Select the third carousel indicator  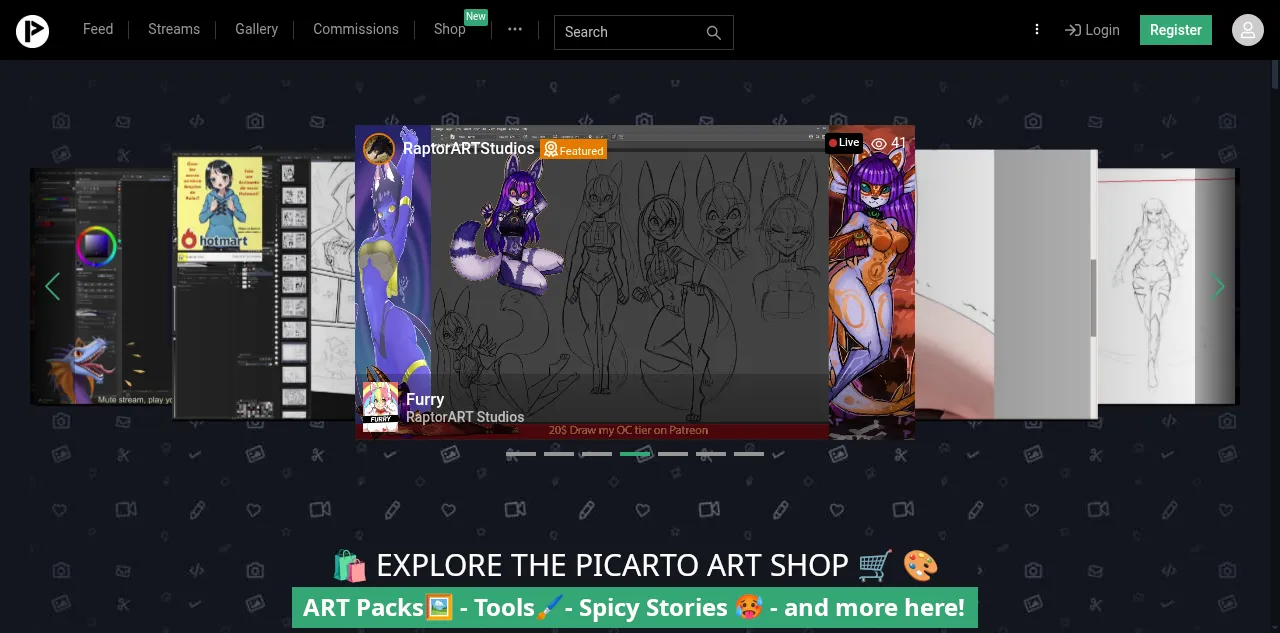coord(597,454)
